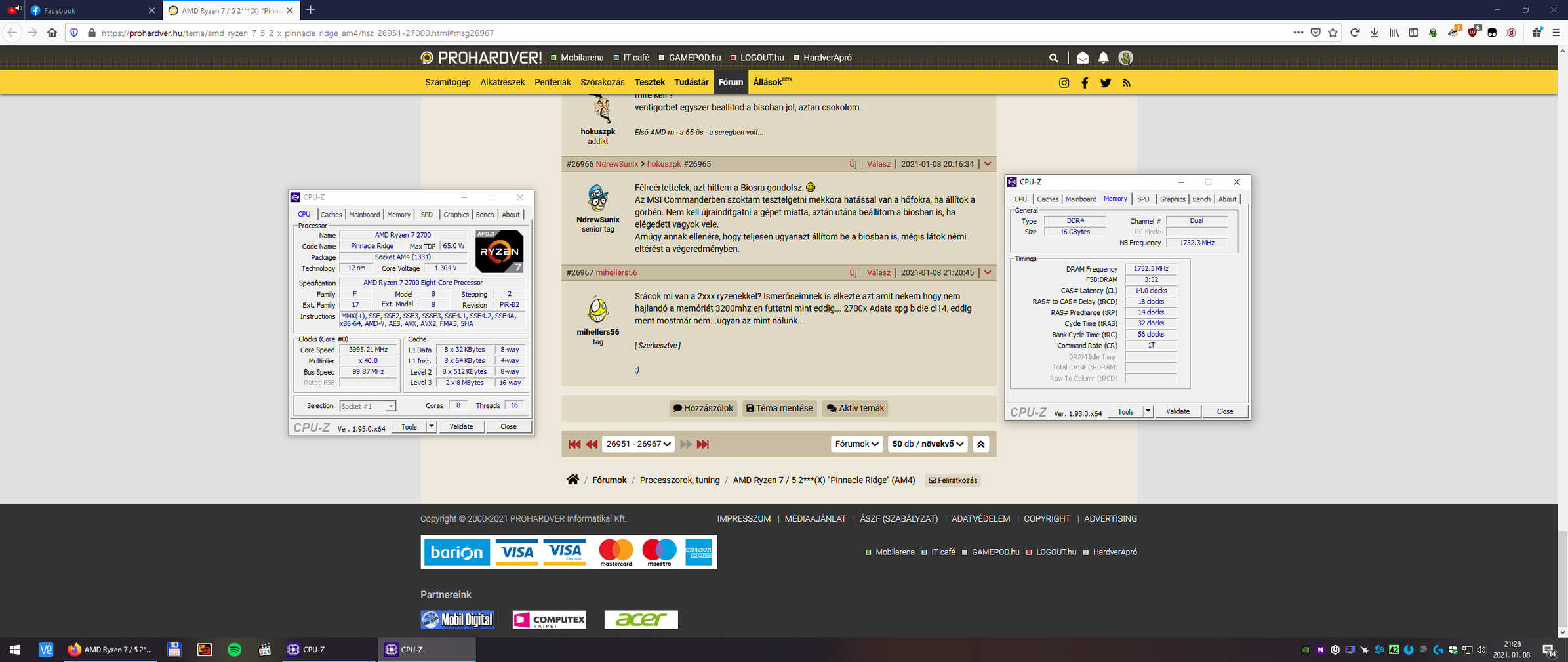Open page actions three-dot menu in address bar

tap(1298, 33)
